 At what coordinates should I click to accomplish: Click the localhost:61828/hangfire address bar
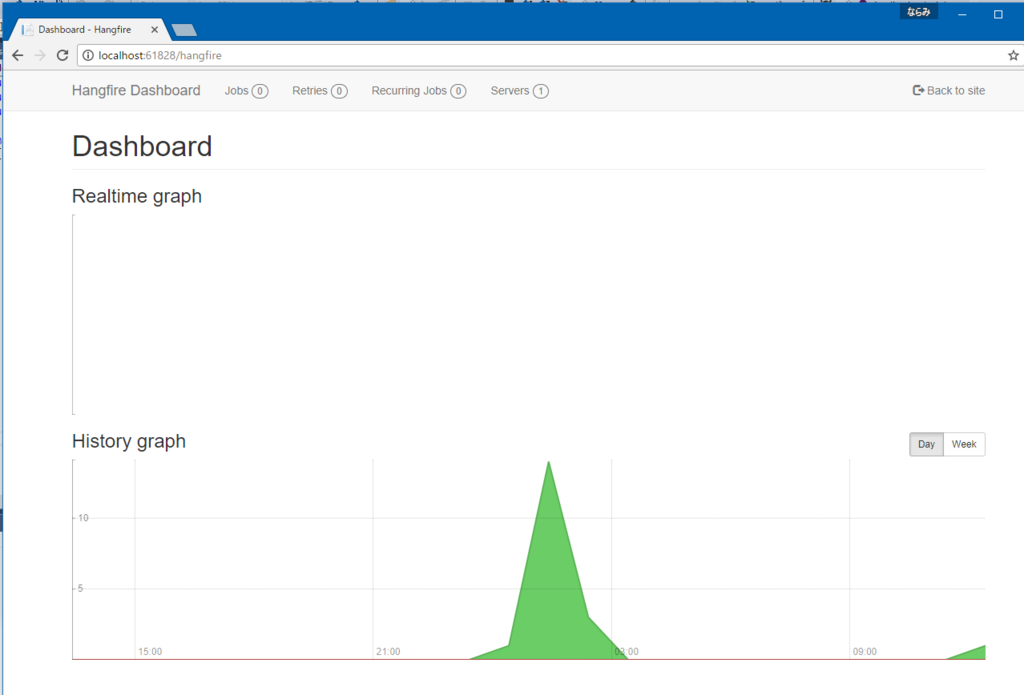point(549,56)
